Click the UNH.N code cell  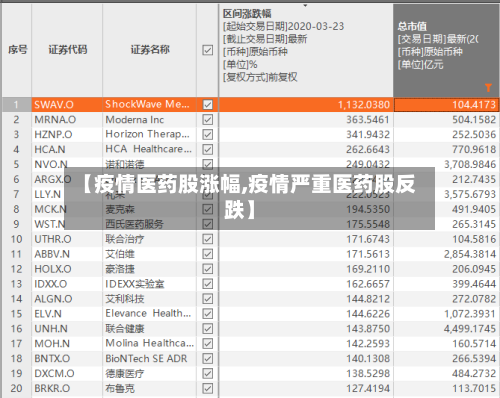click(x=67, y=329)
